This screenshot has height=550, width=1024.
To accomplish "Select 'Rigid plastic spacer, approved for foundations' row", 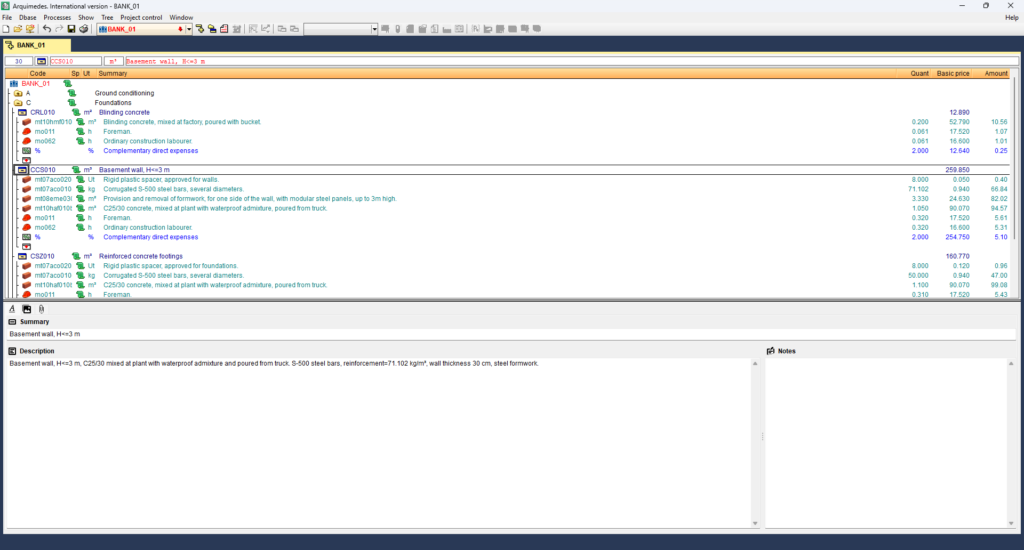I will (170, 266).
